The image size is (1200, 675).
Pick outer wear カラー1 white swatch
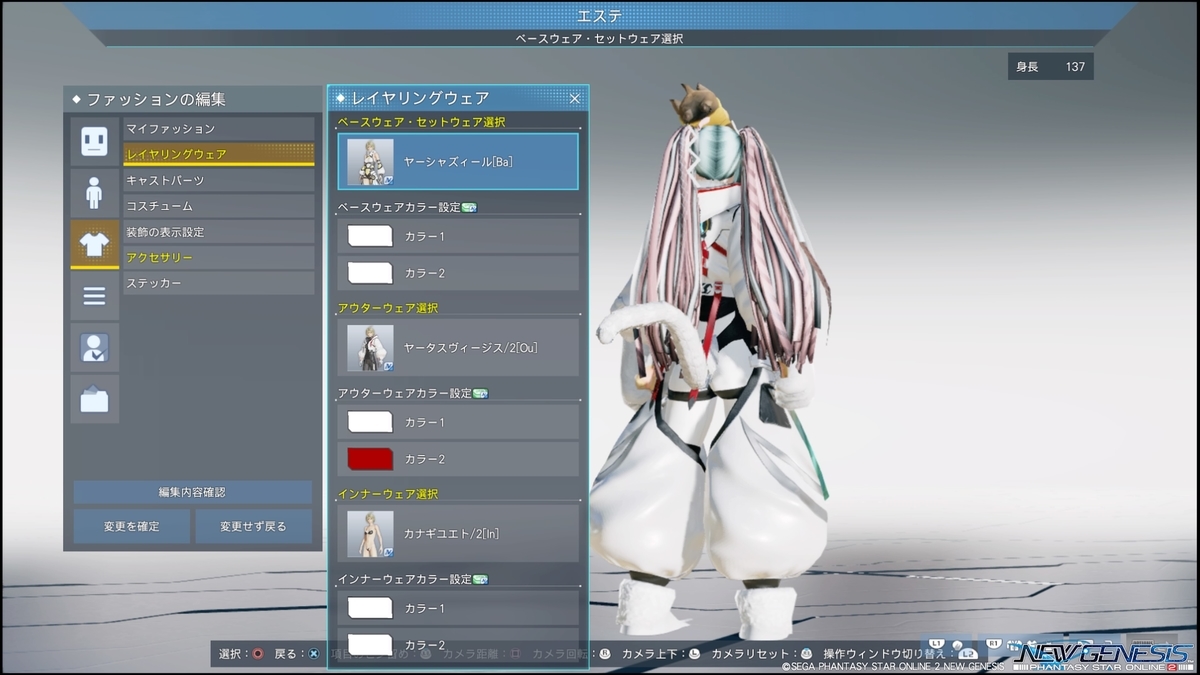coord(370,422)
